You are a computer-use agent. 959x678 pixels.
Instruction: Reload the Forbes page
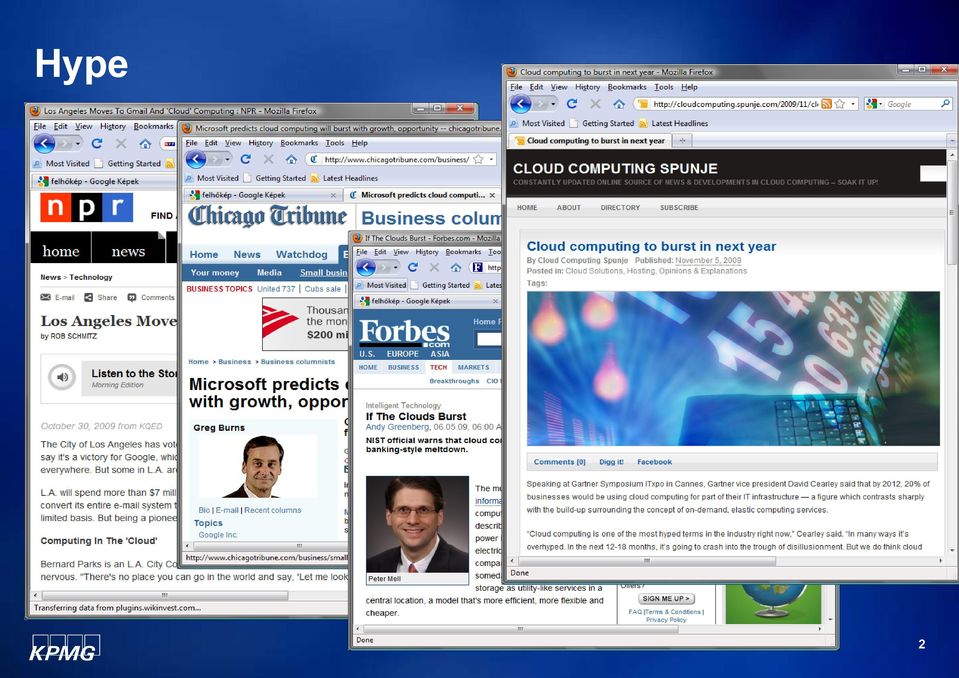(413, 267)
